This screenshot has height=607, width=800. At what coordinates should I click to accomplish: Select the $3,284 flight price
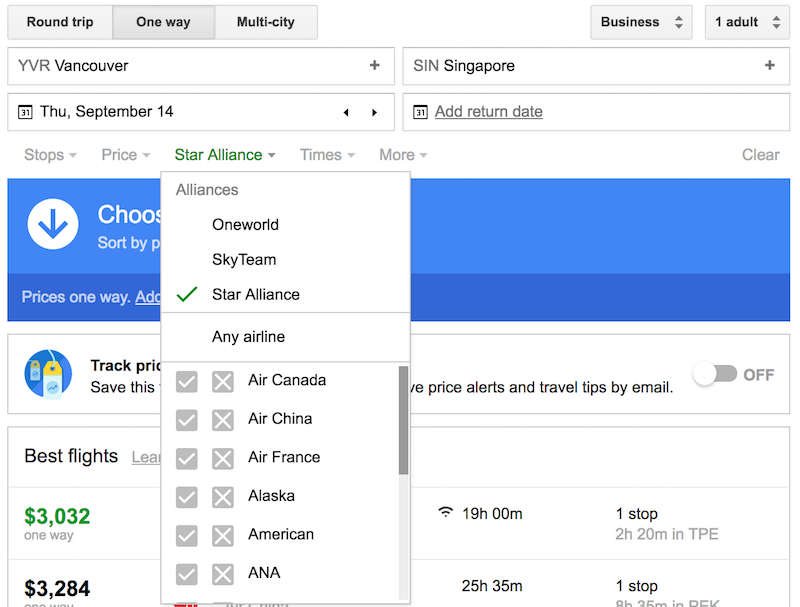coord(57,589)
